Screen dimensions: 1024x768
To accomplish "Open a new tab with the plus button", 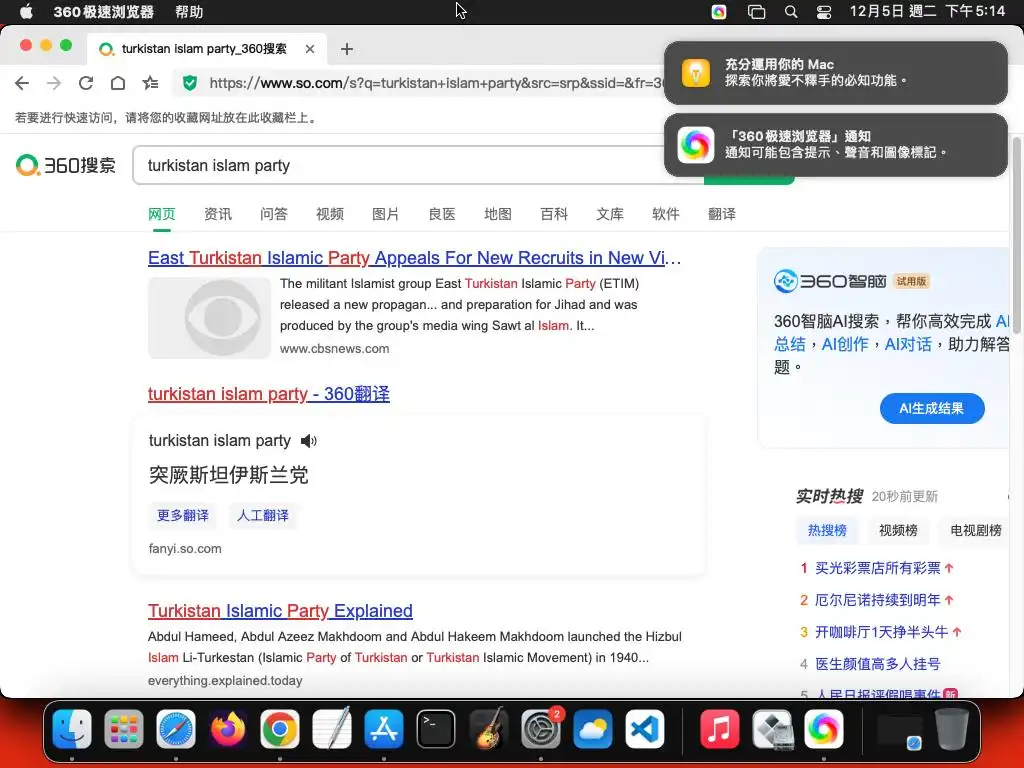I will pyautogui.click(x=347, y=49).
